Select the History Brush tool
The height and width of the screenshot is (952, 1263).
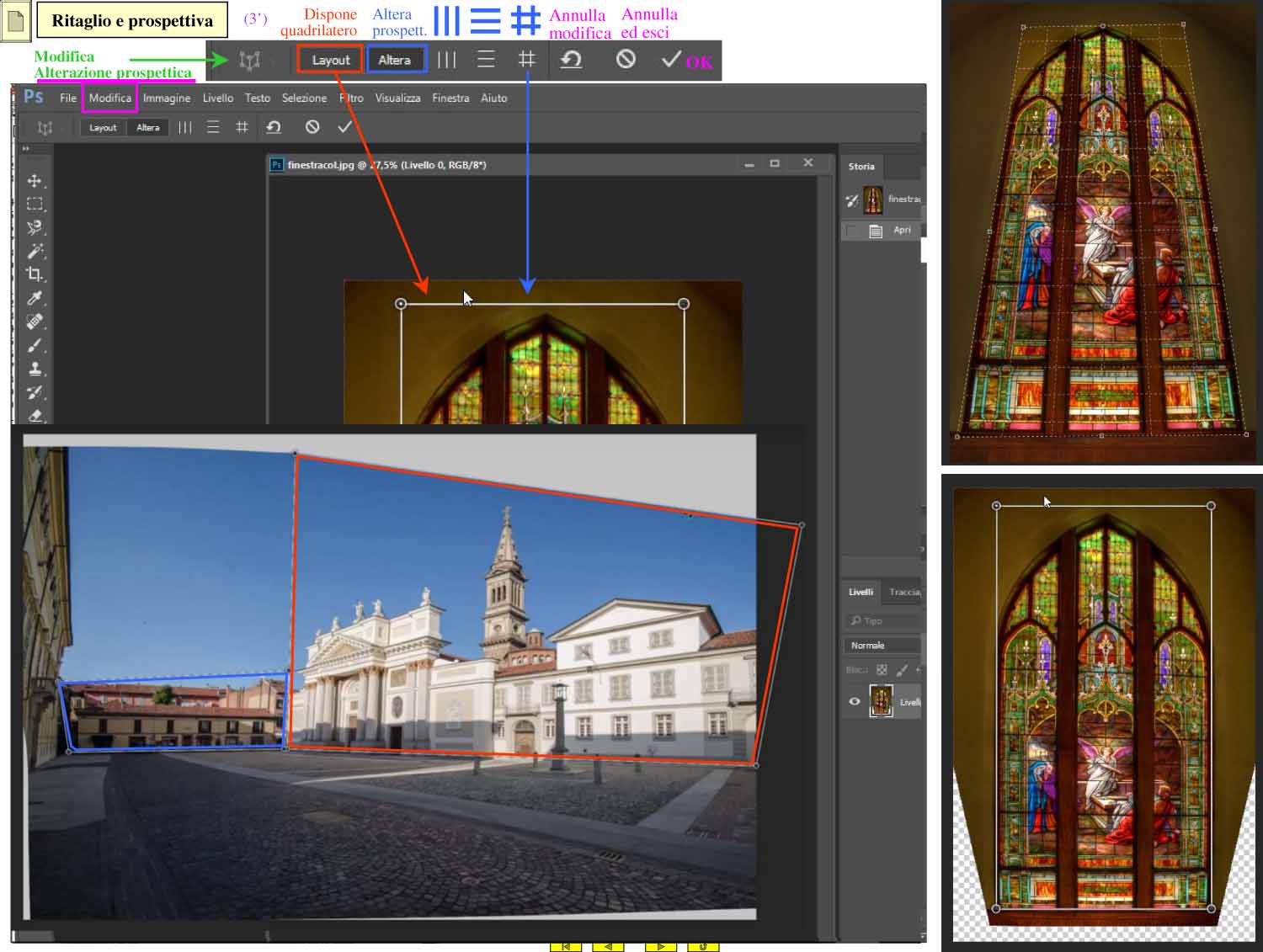click(35, 392)
